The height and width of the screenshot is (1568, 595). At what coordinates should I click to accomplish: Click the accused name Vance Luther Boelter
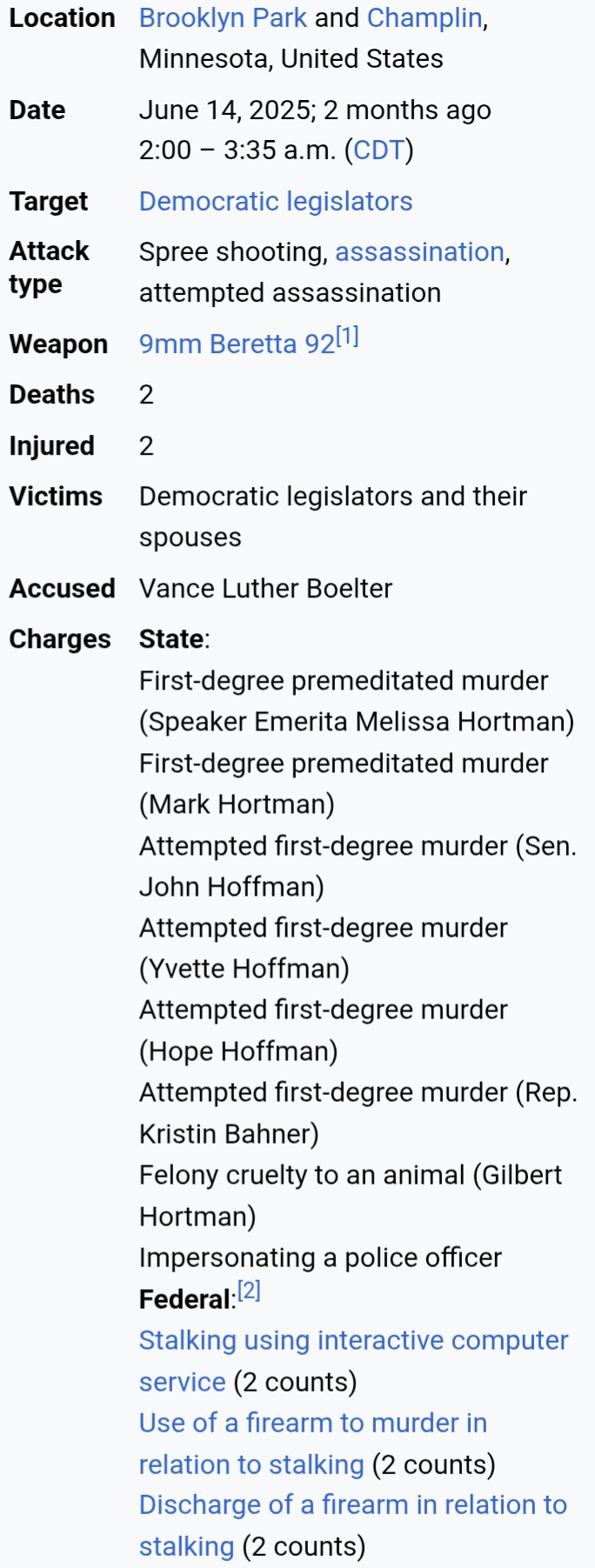pos(265,588)
